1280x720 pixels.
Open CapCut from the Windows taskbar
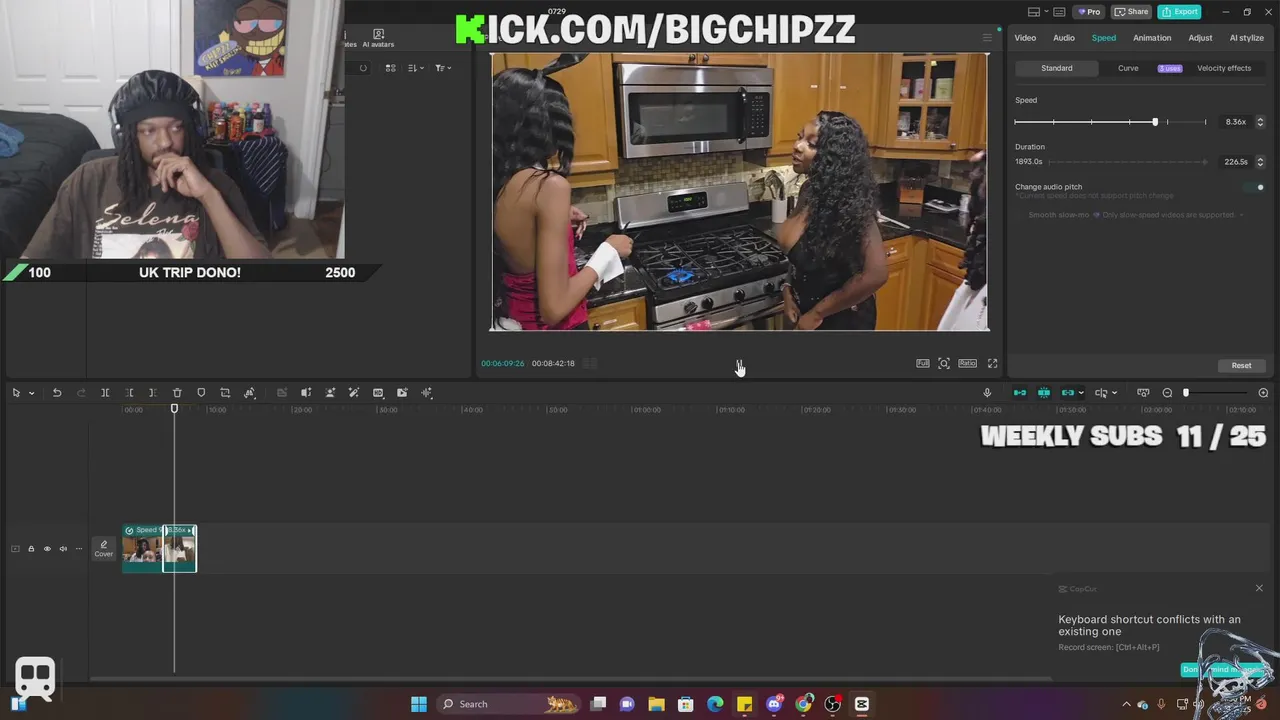point(862,704)
